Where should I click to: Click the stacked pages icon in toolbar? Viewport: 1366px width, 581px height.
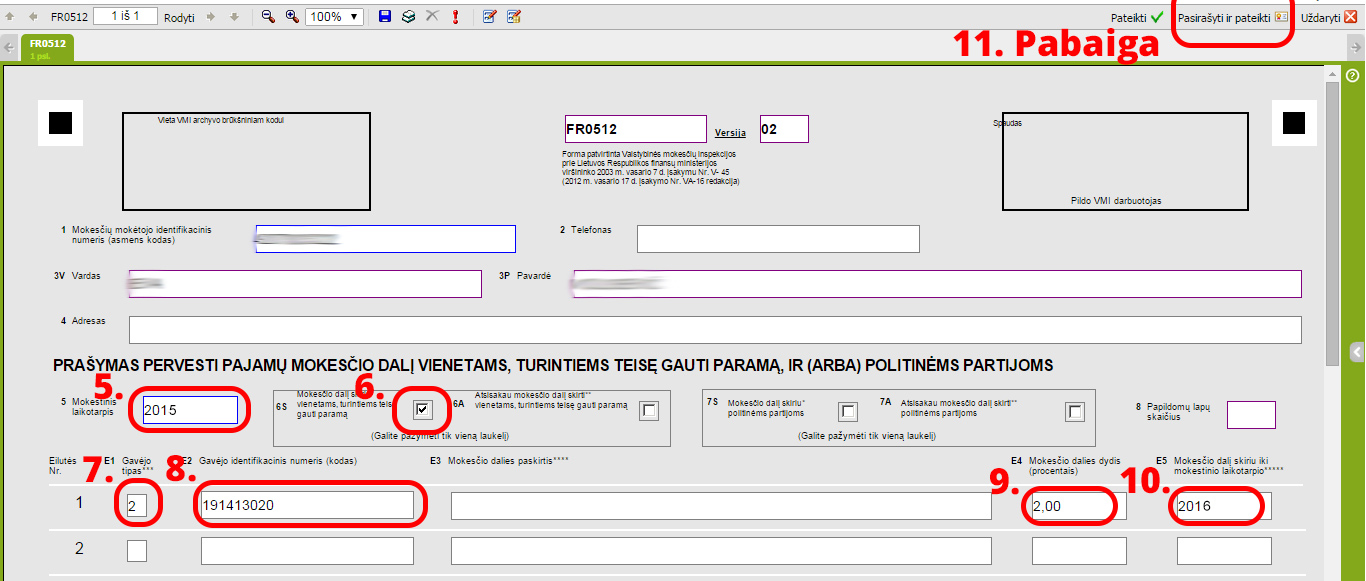pyautogui.click(x=408, y=17)
